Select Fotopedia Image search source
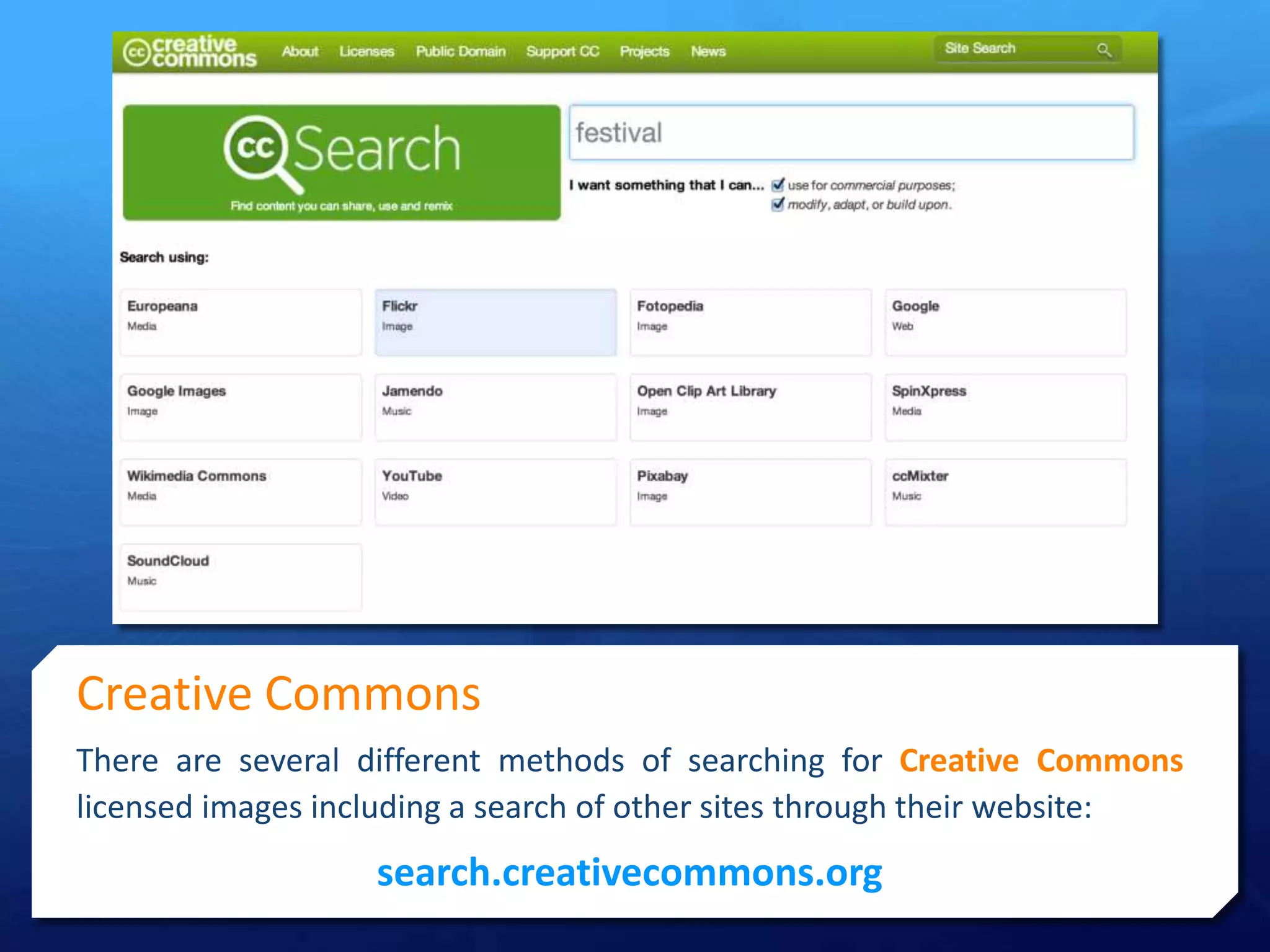1270x952 pixels. coord(750,322)
